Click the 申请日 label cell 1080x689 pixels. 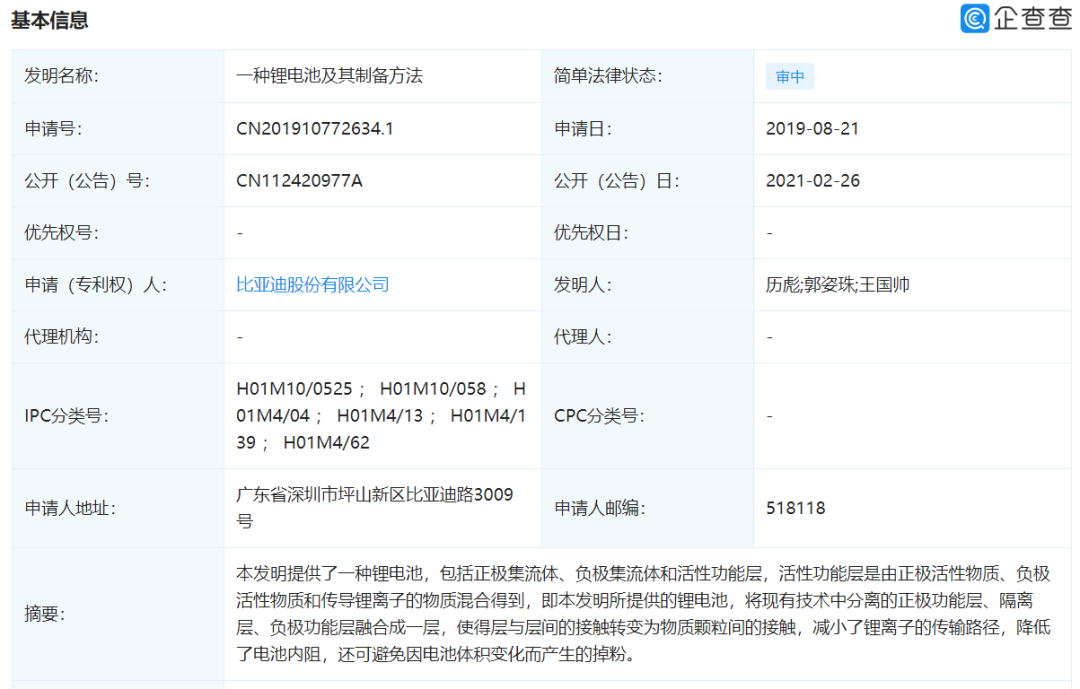647,129
